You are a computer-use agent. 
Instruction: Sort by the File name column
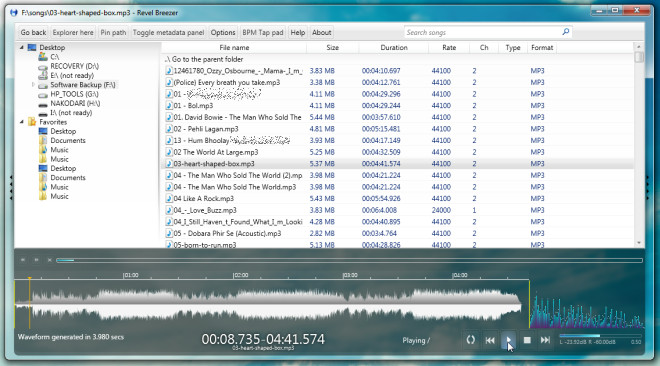[x=234, y=48]
